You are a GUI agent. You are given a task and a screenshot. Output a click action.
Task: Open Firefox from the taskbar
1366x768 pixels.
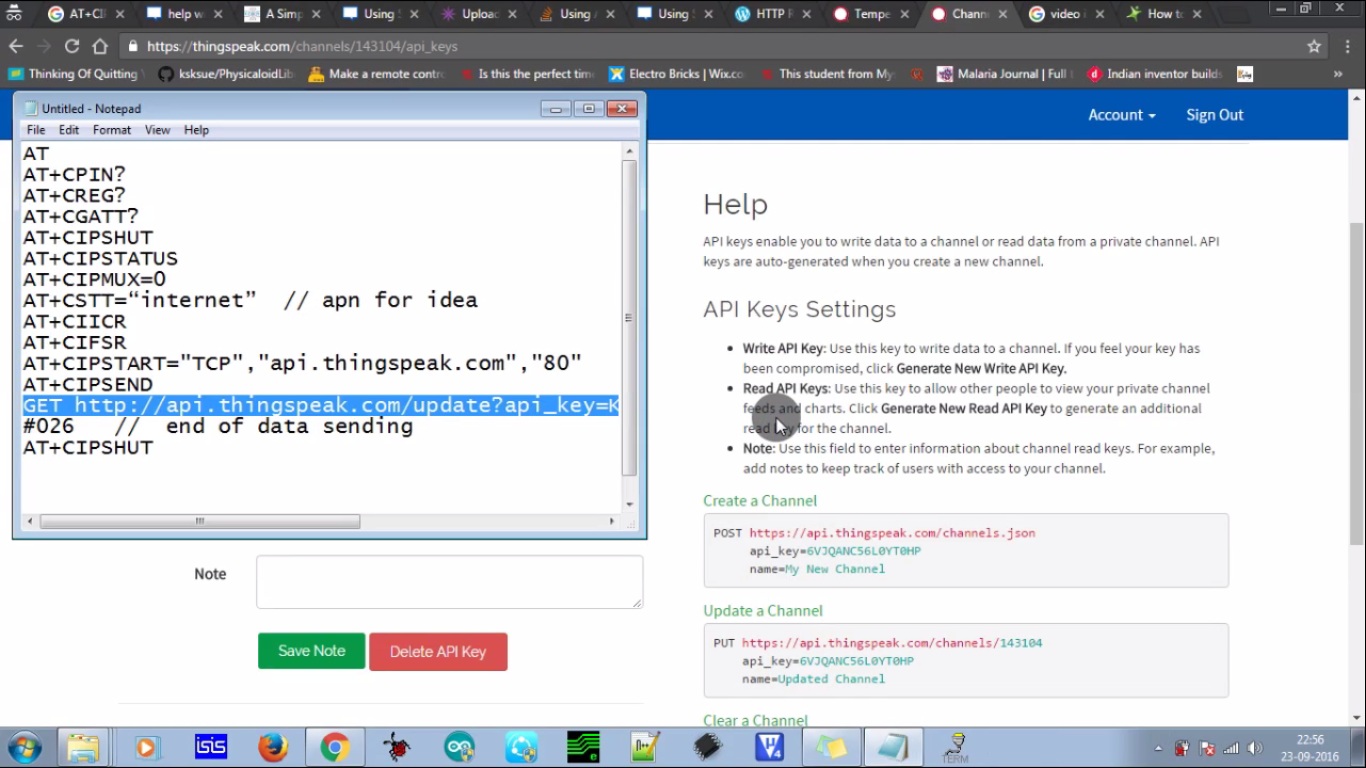(272, 747)
